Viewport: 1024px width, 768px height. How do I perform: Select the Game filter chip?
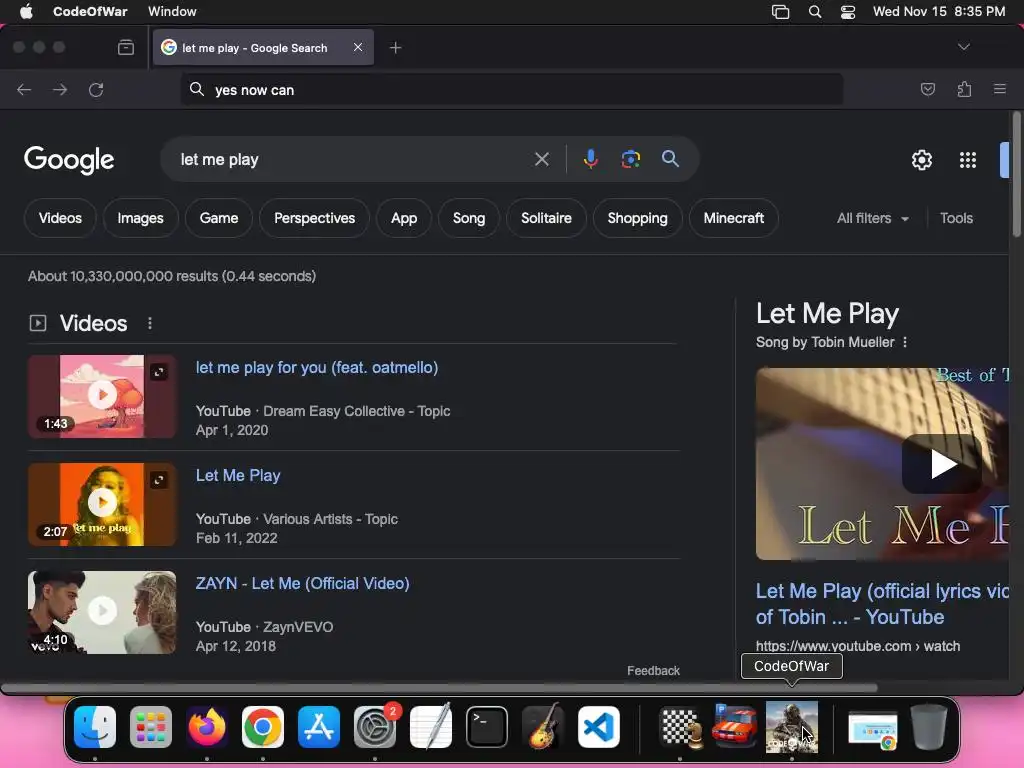point(219,218)
